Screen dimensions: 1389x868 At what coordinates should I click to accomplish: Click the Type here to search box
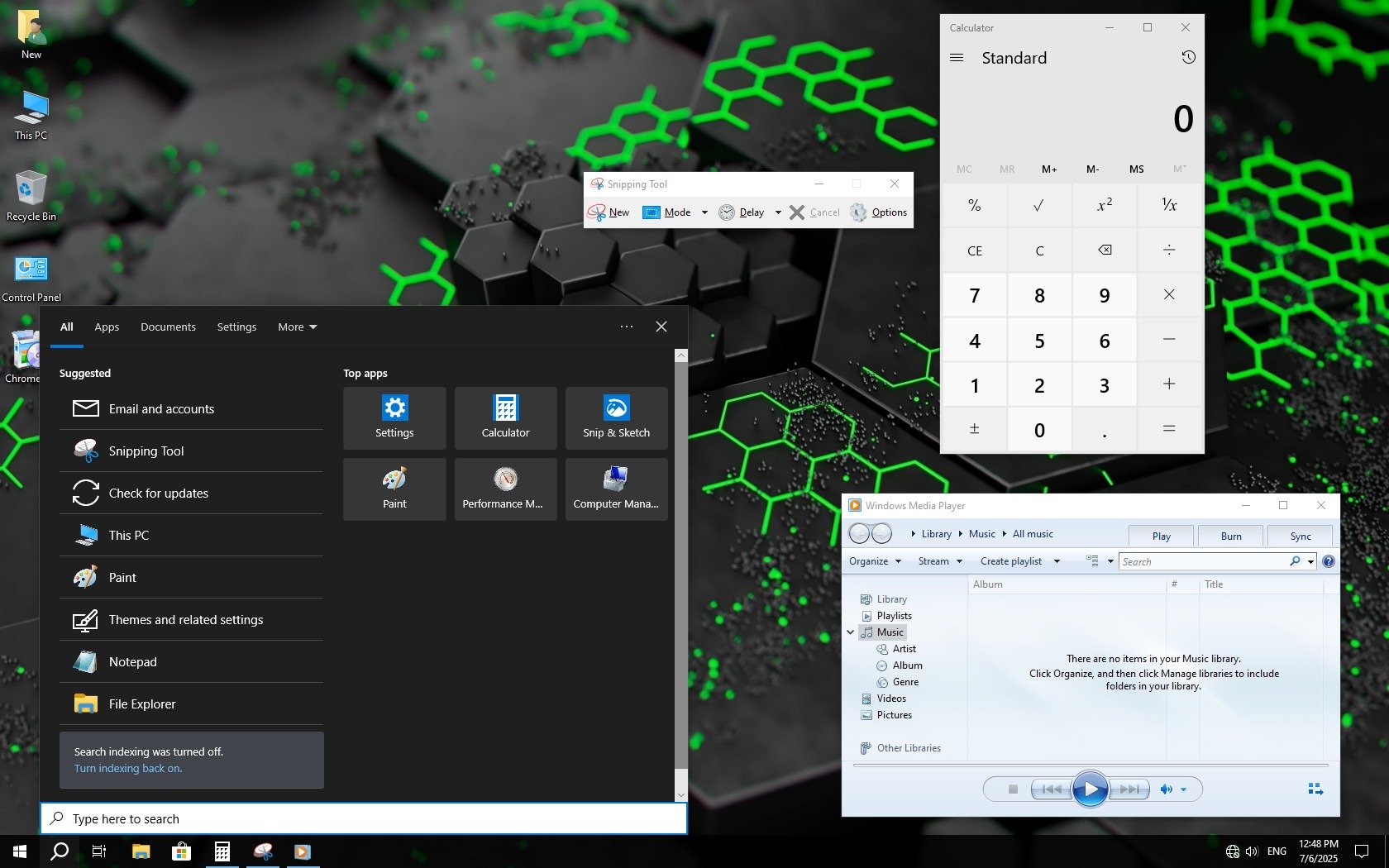(x=364, y=818)
